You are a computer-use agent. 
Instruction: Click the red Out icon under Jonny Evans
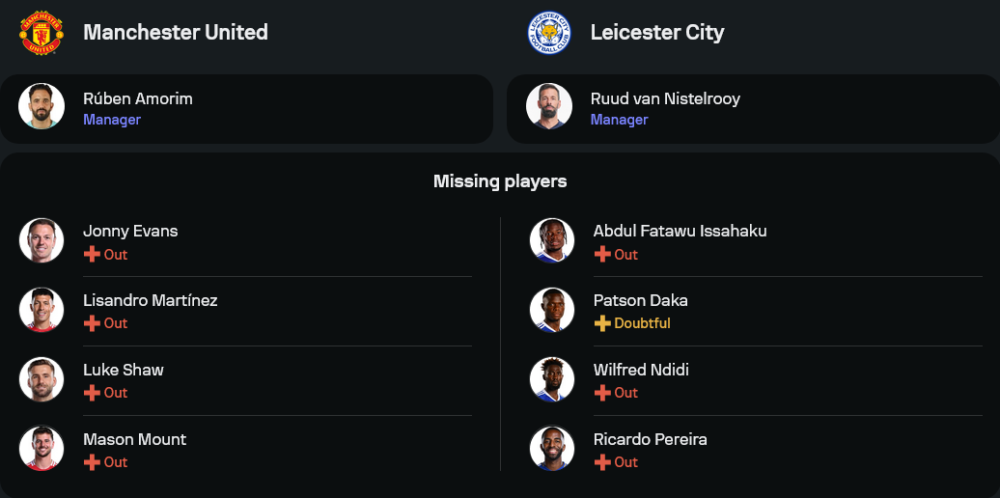92,255
